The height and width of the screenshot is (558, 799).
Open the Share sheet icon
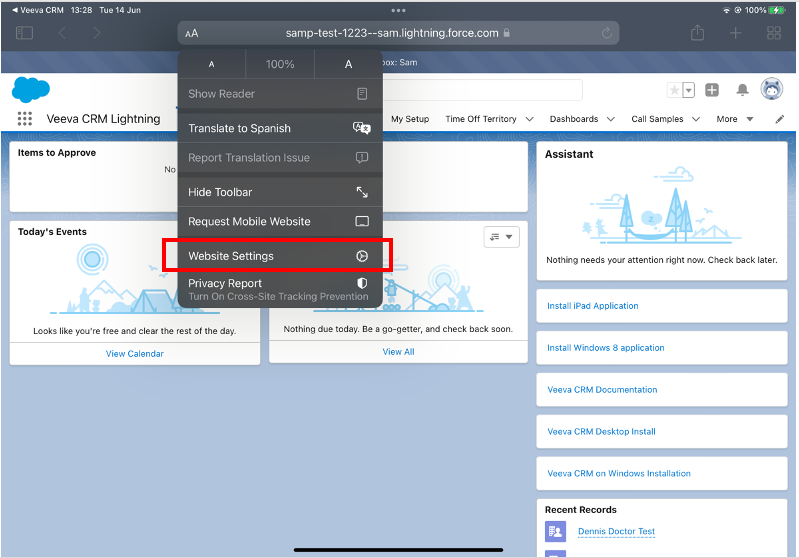coord(697,33)
